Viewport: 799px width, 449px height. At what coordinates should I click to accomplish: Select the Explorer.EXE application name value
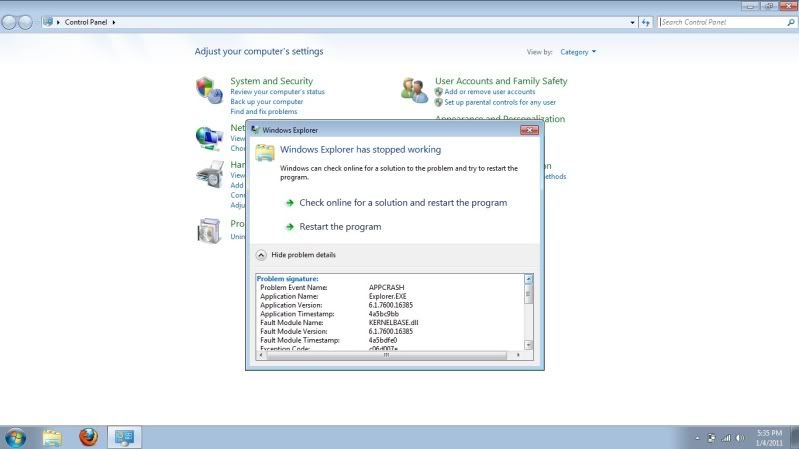coord(387,296)
